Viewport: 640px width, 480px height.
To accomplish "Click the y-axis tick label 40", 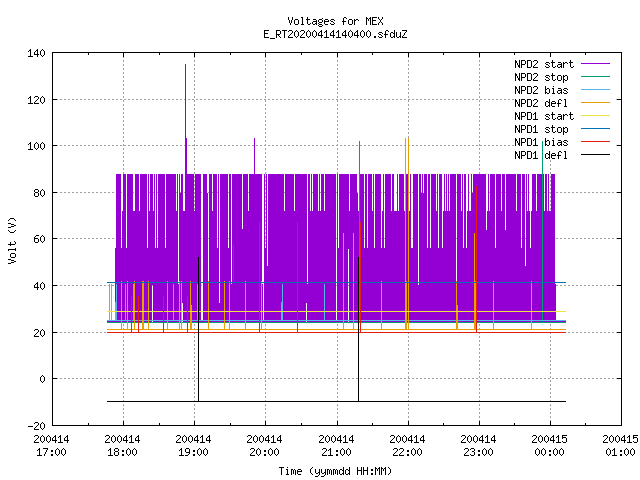I will [39, 286].
